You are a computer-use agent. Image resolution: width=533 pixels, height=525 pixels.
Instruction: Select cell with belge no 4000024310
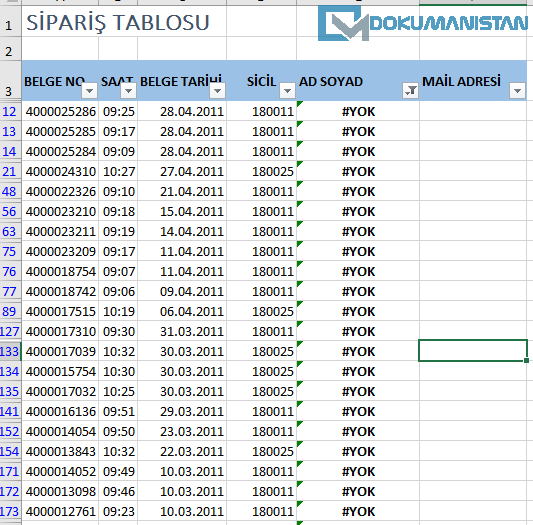point(61,171)
